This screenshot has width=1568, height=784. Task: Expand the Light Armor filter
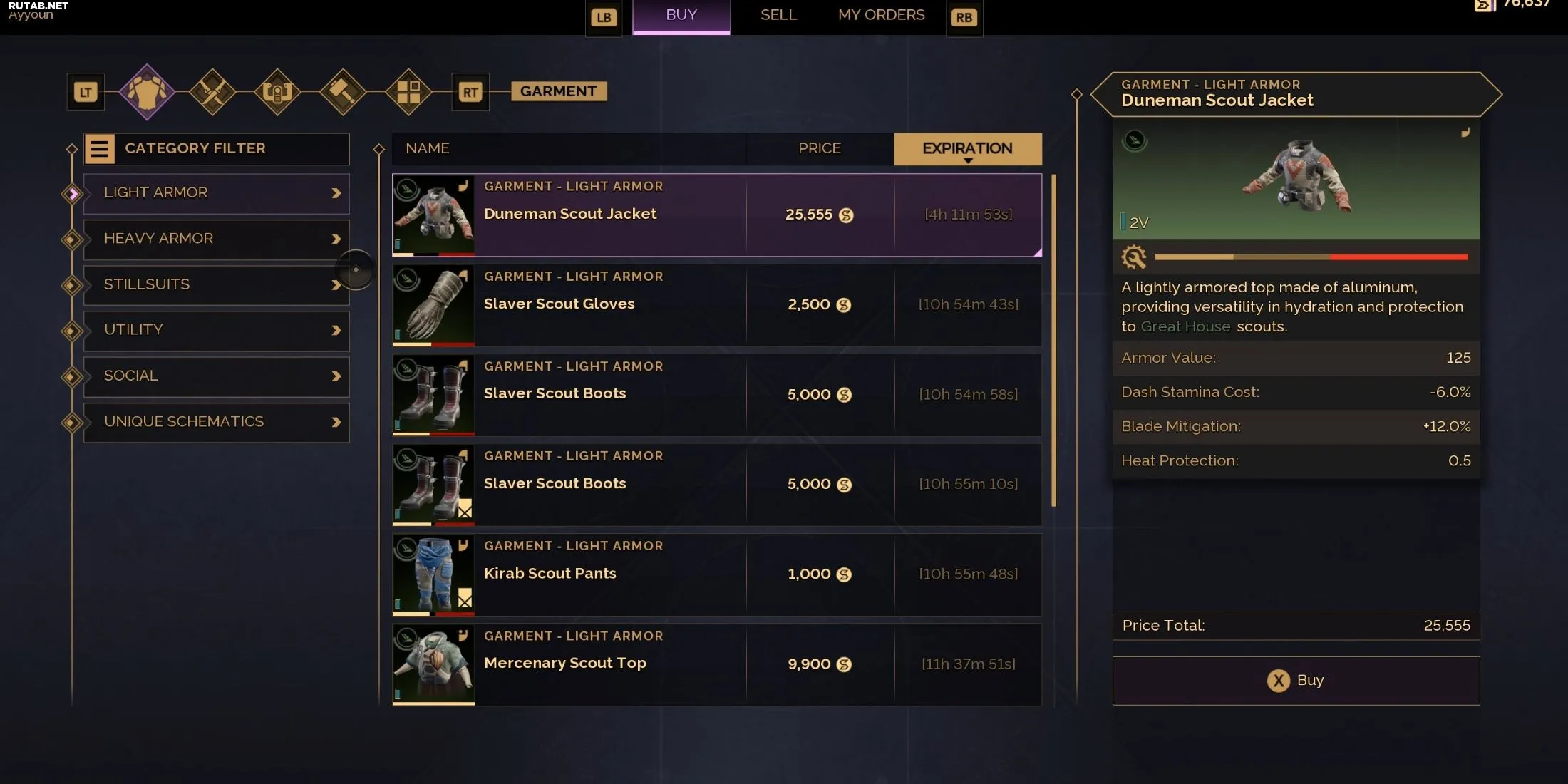[217, 193]
